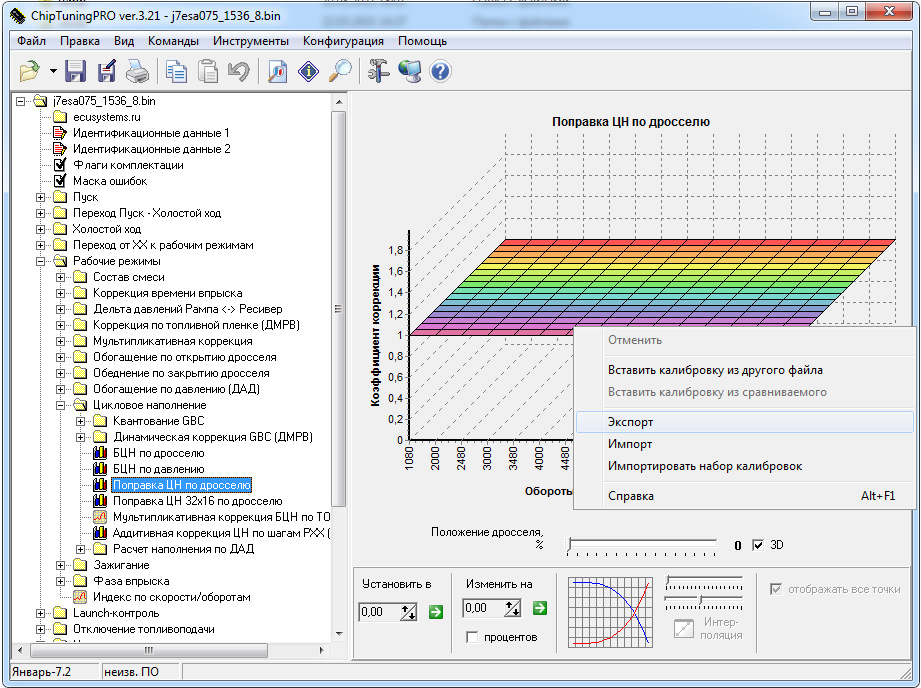Click the Copy toolbar icon
Image resolution: width=921 pixels, height=688 pixels.
(x=176, y=71)
